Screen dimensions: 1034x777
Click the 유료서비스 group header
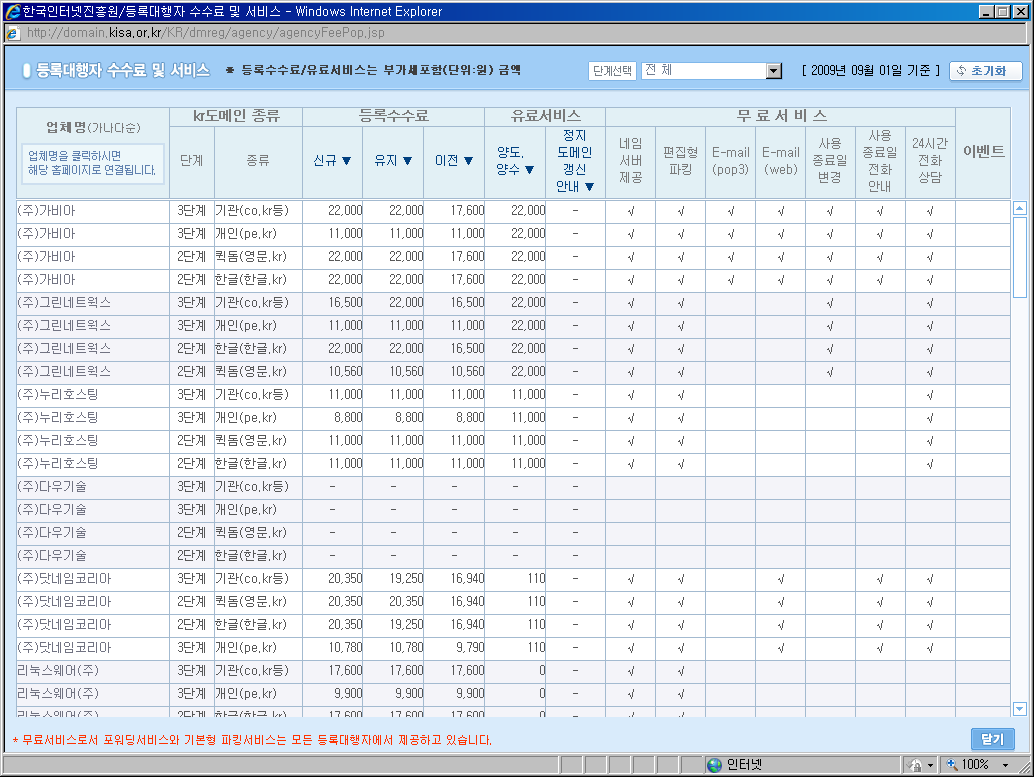point(545,117)
